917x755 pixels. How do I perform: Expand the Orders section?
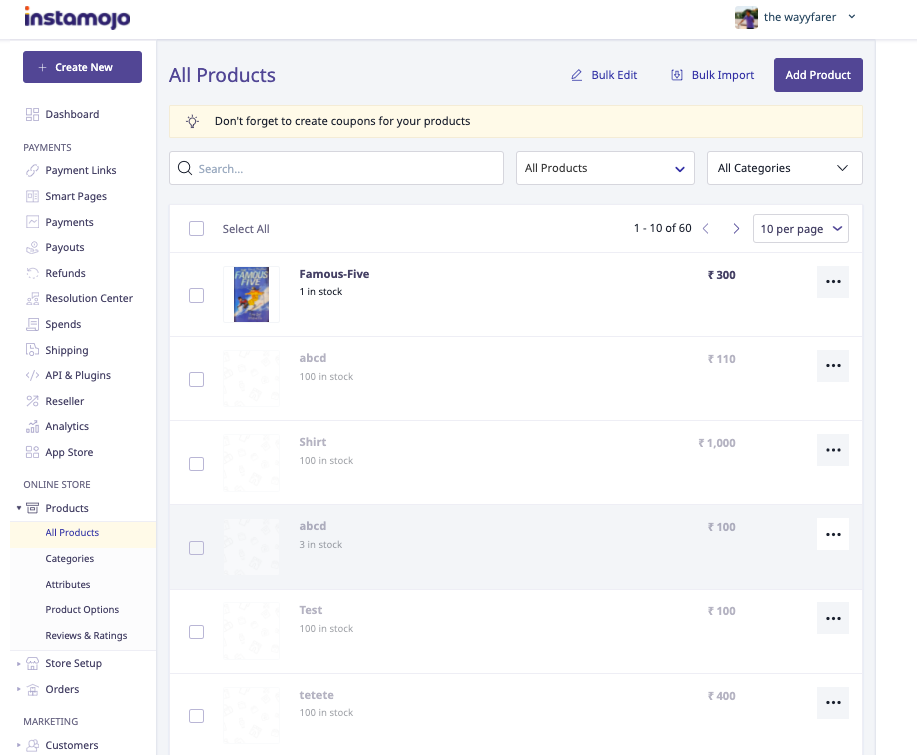(19, 689)
